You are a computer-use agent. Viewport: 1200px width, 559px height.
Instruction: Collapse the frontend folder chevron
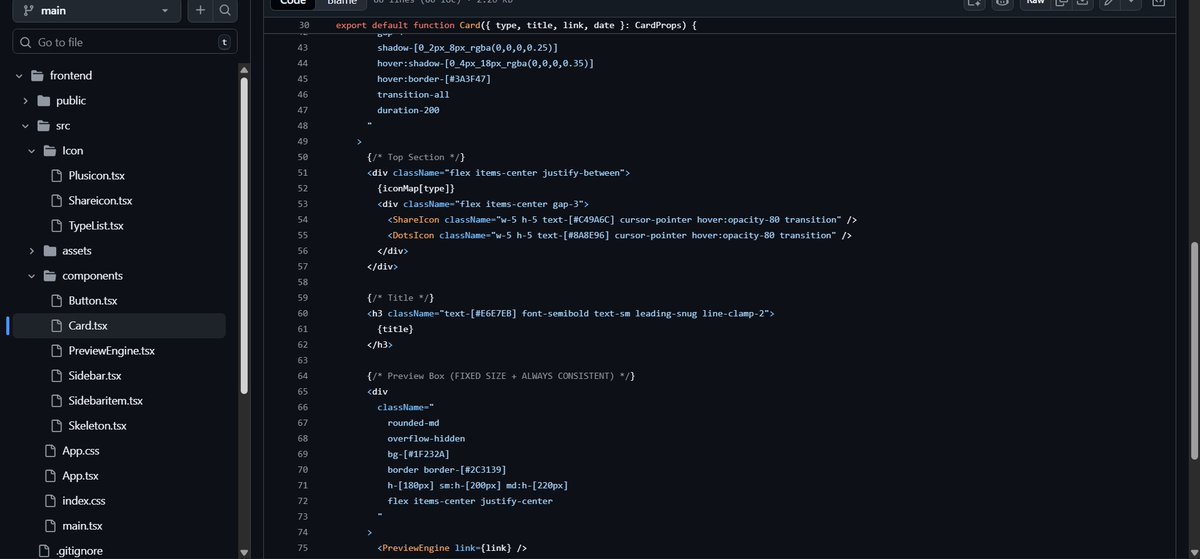pyautogui.click(x=18, y=76)
